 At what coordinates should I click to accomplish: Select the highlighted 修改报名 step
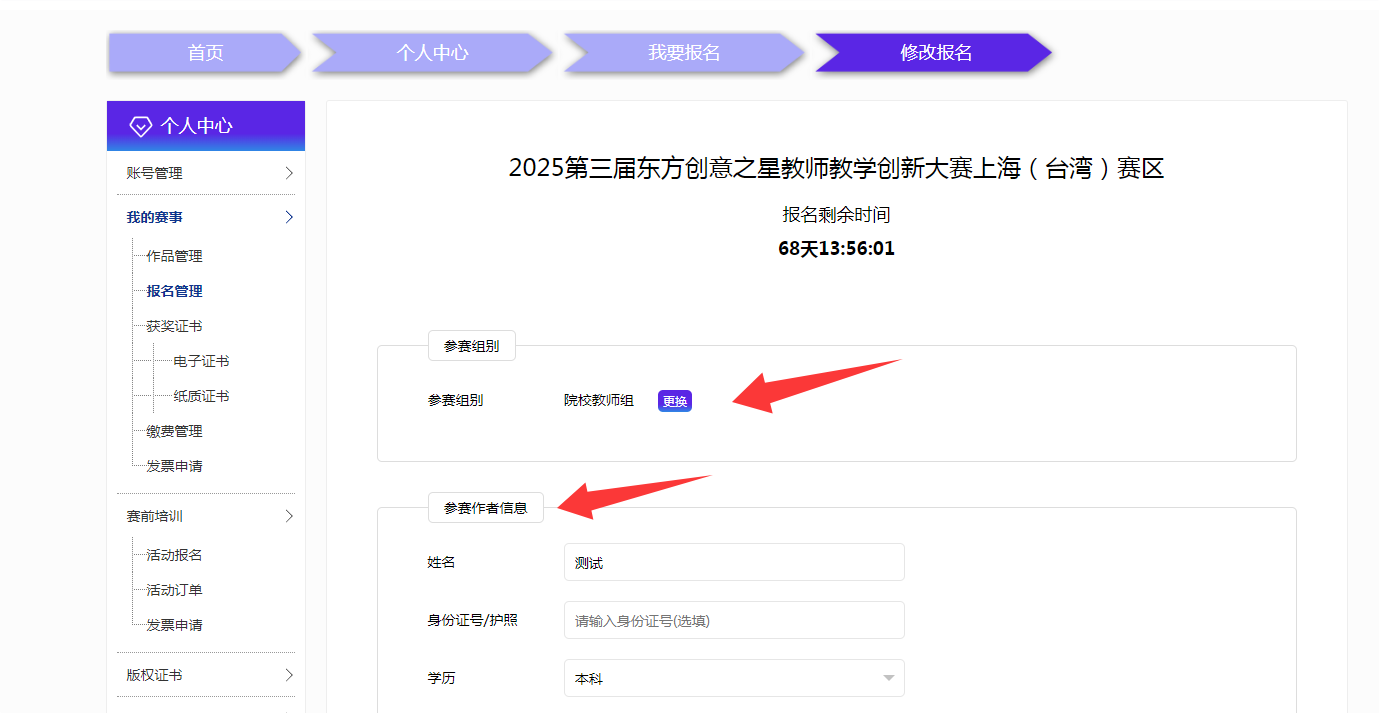click(x=933, y=53)
